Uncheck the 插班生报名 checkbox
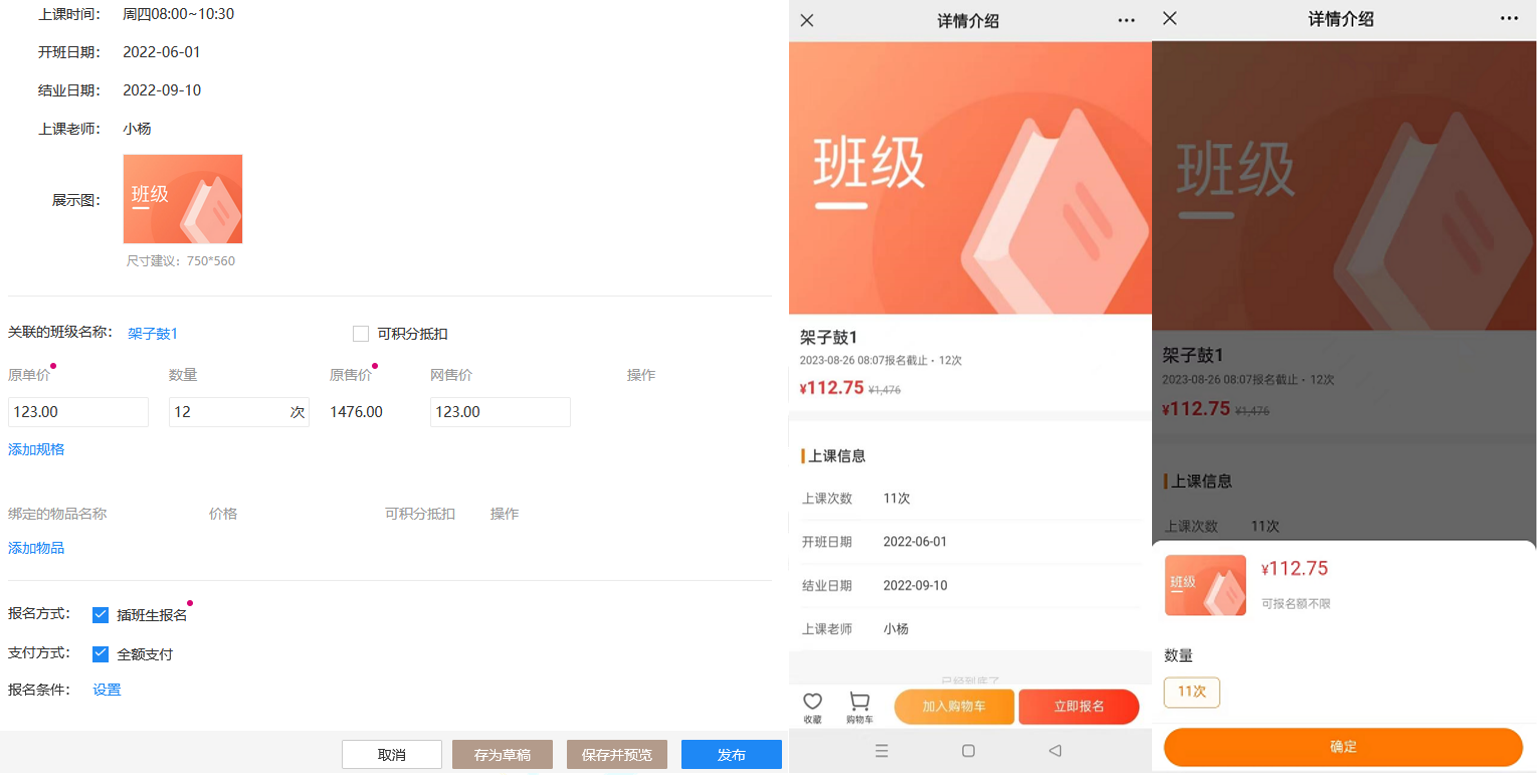The width and height of the screenshot is (1537, 775). point(100,615)
